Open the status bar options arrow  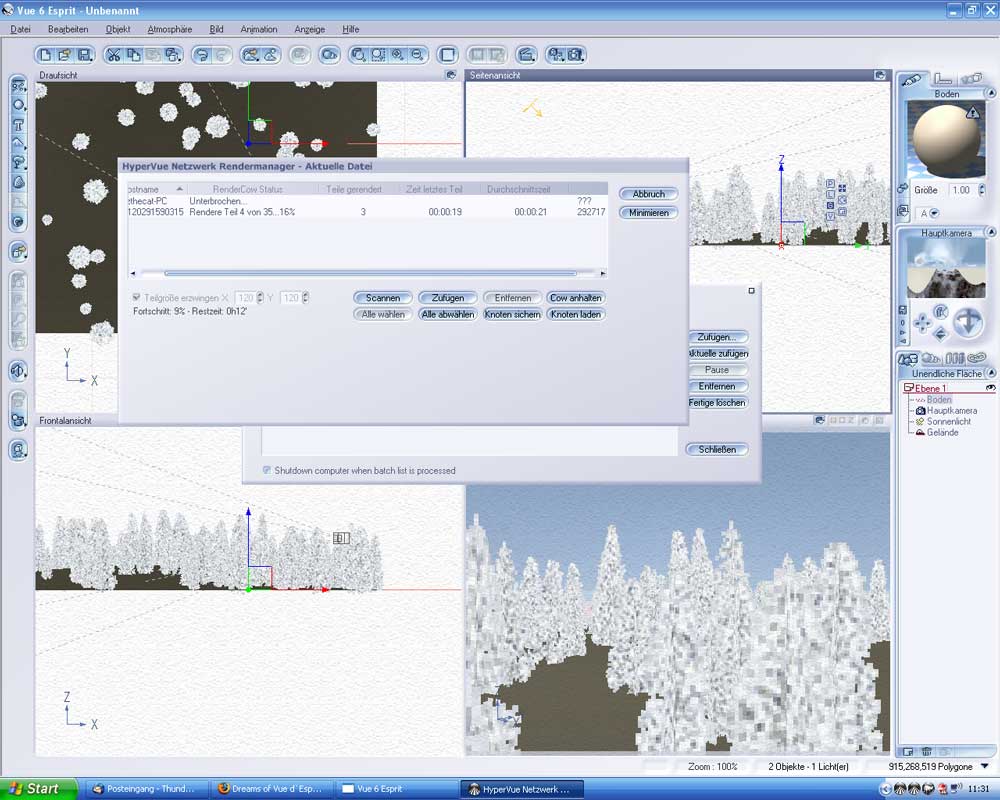point(985,766)
